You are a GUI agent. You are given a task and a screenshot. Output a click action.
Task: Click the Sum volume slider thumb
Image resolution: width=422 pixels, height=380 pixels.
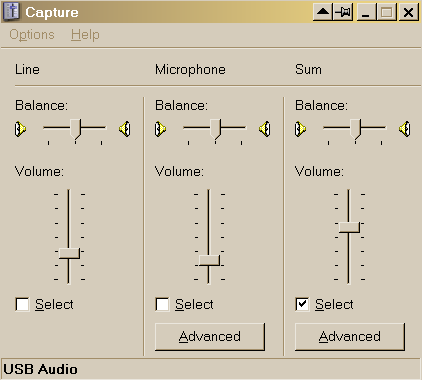pyautogui.click(x=349, y=228)
